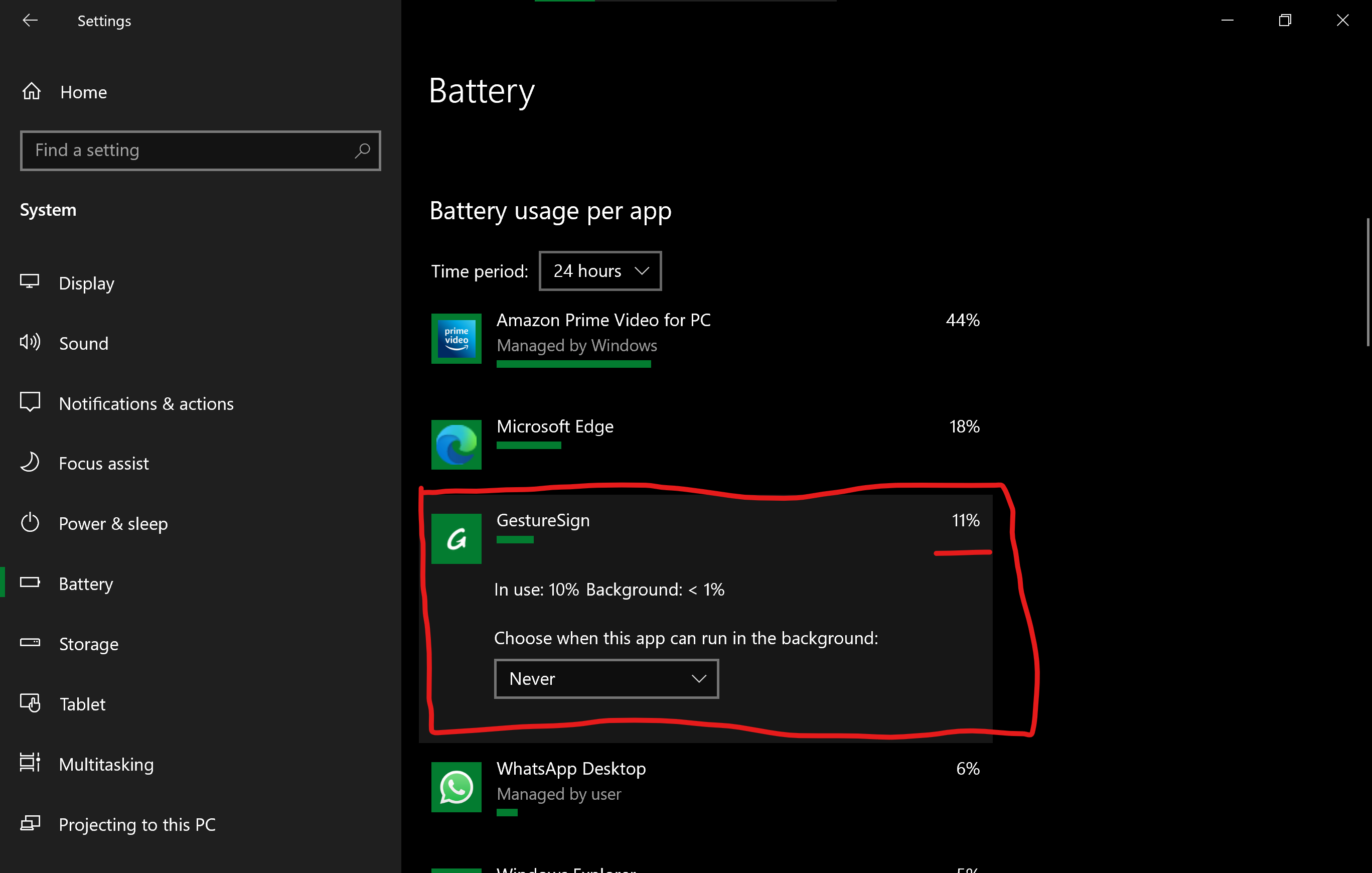The width and height of the screenshot is (1372, 873).
Task: Expand the Microsoft Edge usage entry
Action: click(705, 445)
